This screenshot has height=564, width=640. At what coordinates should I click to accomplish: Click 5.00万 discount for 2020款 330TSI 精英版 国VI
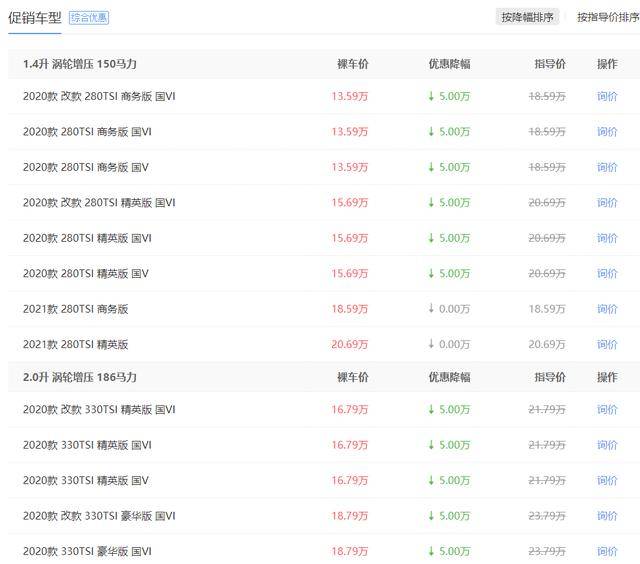click(x=449, y=445)
